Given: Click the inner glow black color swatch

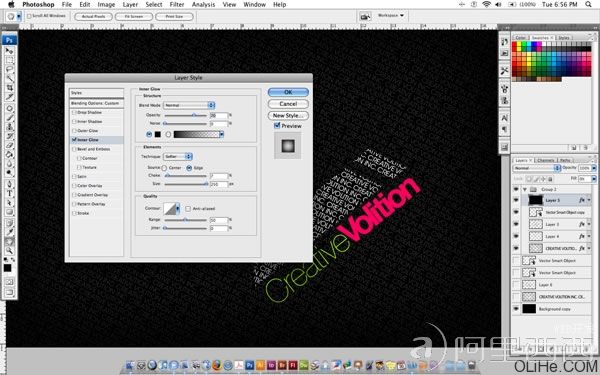Looking at the screenshot, I should [158, 134].
